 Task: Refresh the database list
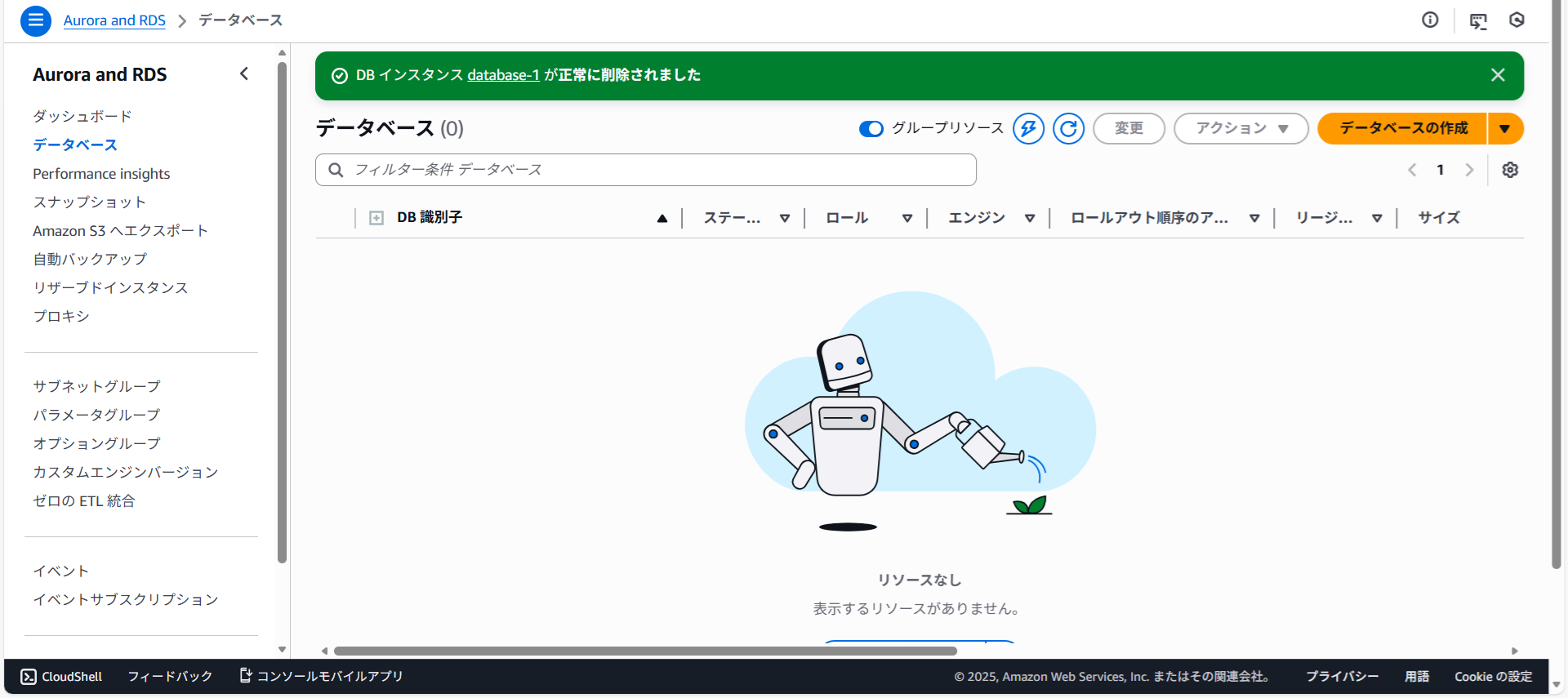1068,129
